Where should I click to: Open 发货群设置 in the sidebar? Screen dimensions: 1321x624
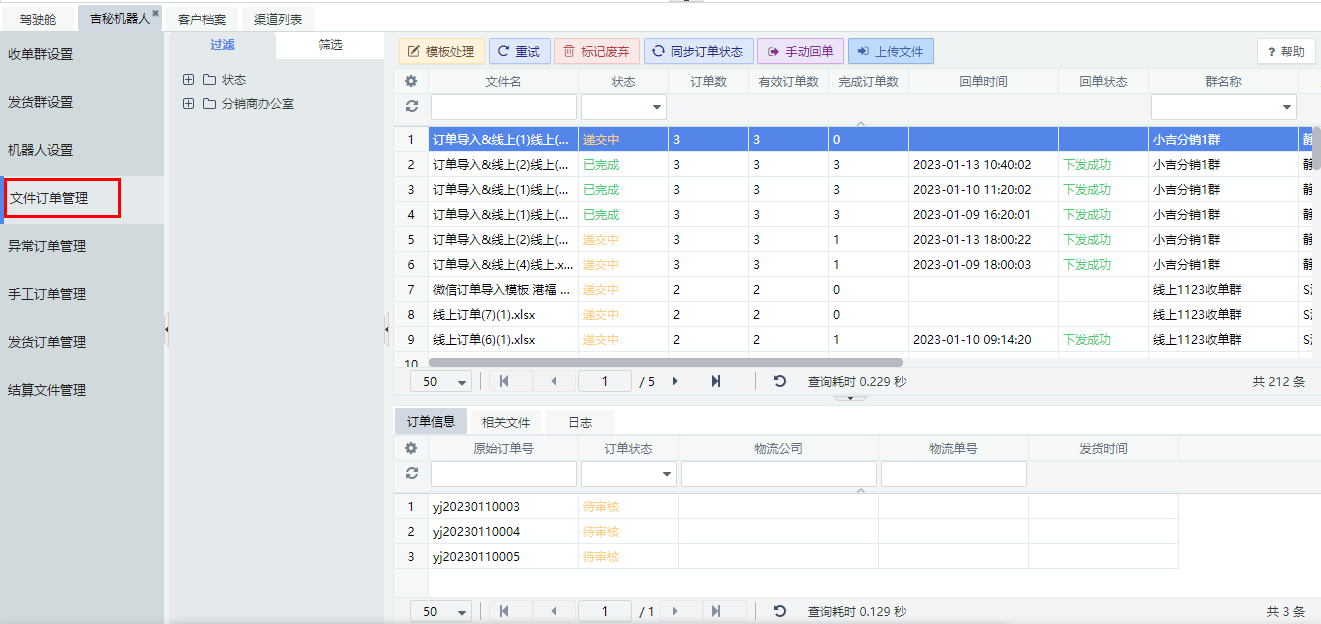tap(82, 102)
